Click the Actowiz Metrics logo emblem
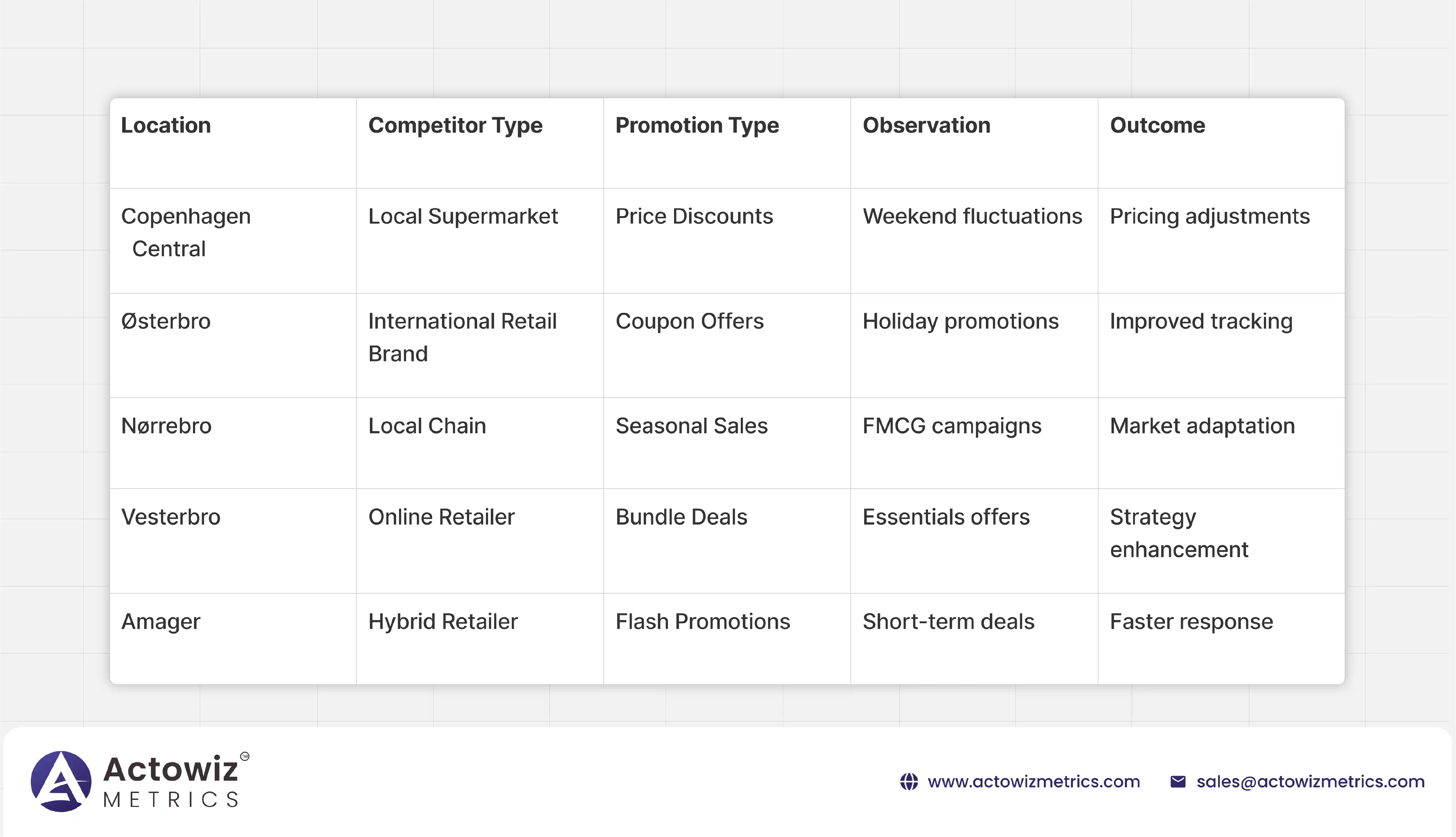Image resolution: width=1456 pixels, height=837 pixels. point(61,781)
